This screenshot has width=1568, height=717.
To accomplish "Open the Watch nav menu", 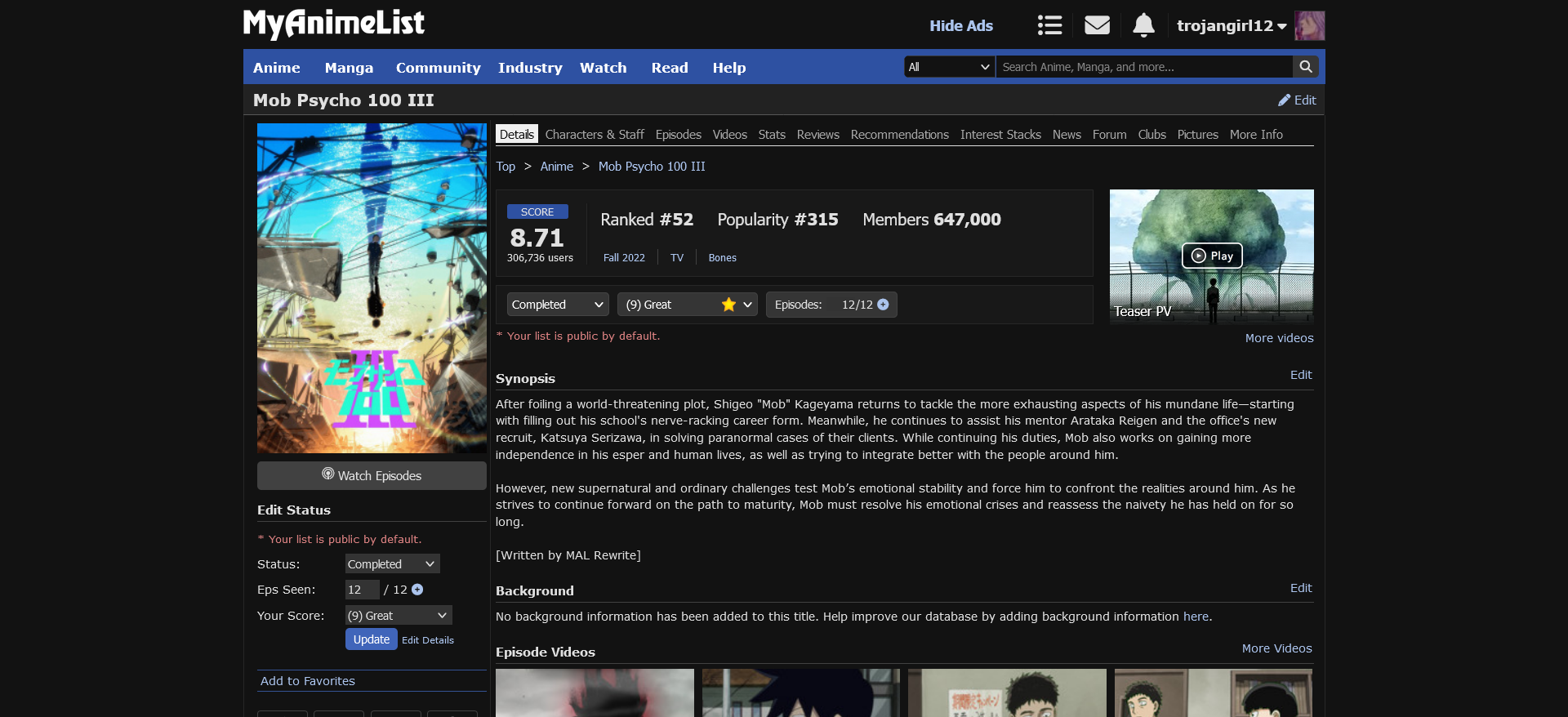I will 604,68.
